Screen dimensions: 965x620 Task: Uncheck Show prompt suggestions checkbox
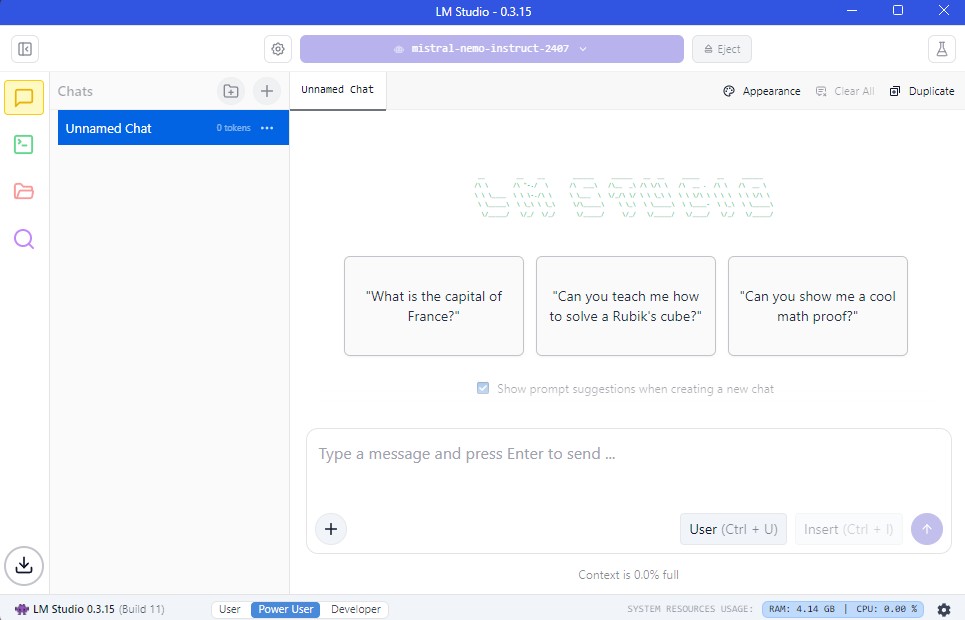pos(483,388)
